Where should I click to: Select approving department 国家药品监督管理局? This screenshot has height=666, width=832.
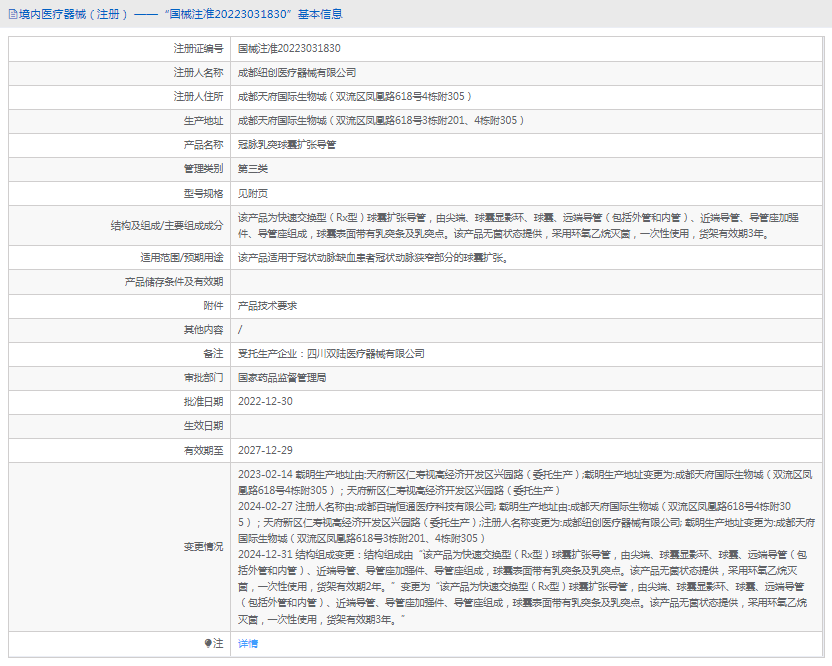[282, 378]
